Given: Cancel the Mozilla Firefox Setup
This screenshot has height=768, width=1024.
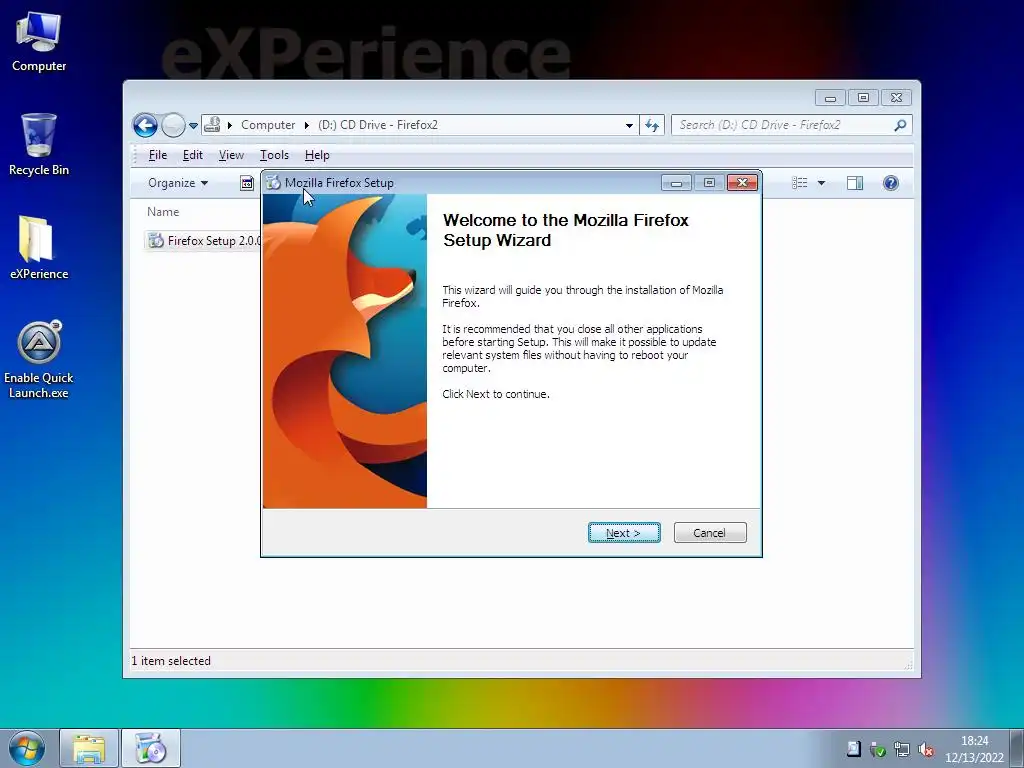Looking at the screenshot, I should (x=709, y=533).
